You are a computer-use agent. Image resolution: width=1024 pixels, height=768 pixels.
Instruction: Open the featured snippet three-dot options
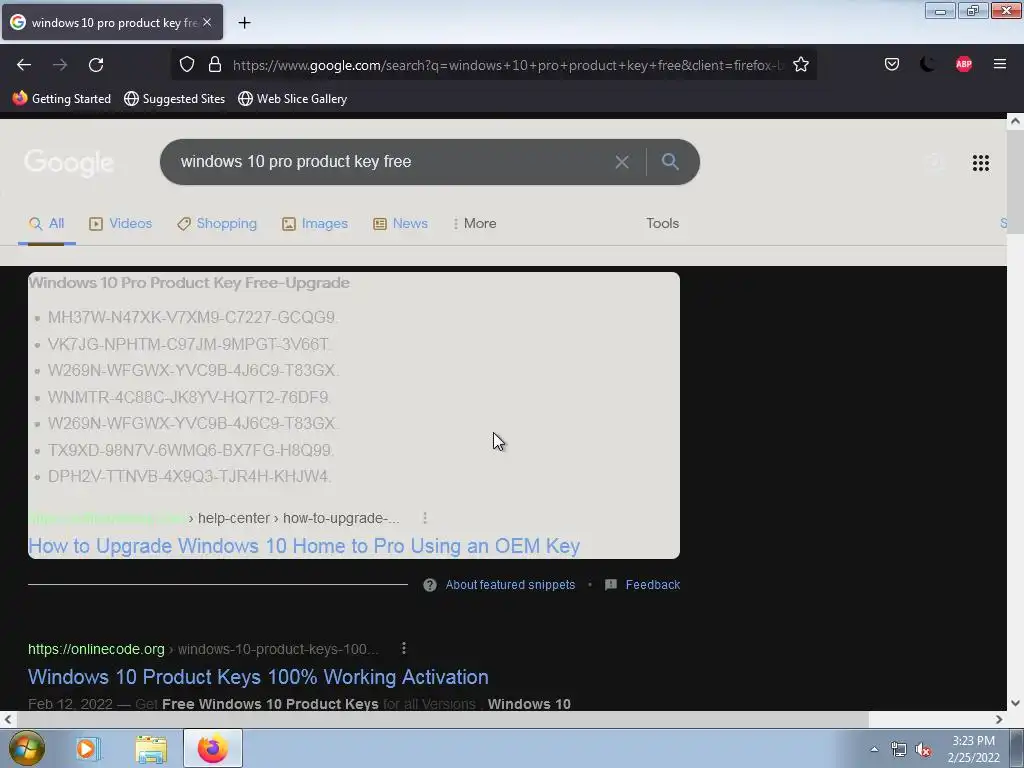click(x=425, y=518)
